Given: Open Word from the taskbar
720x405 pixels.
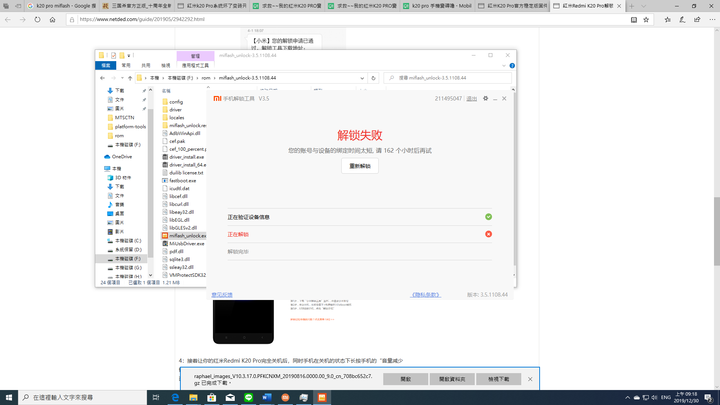Looking at the screenshot, I should click(267, 397).
